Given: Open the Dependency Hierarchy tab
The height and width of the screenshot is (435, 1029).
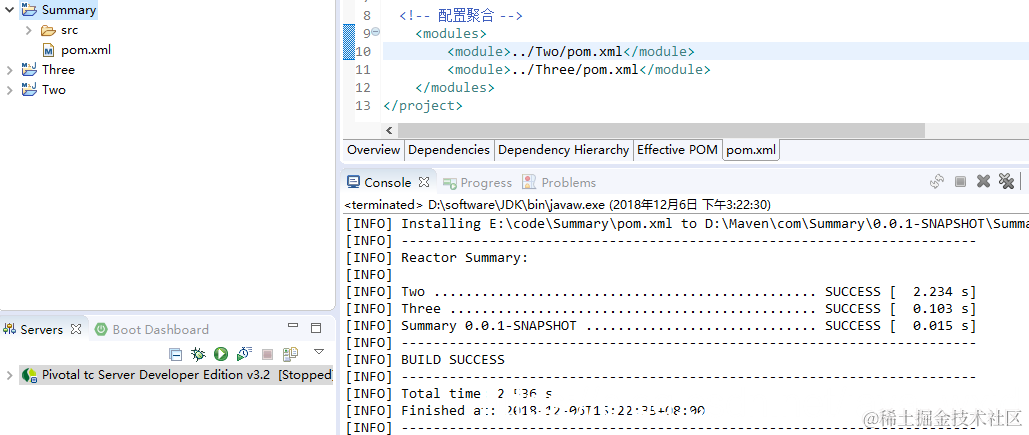Looking at the screenshot, I should tap(563, 150).
